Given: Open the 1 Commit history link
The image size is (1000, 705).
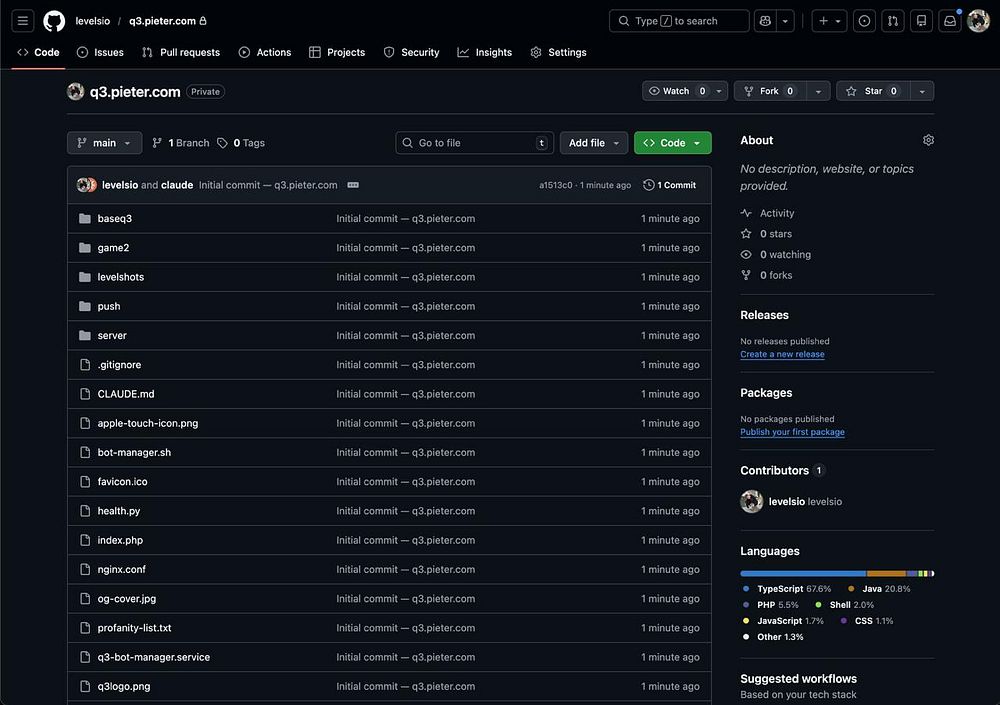Looking at the screenshot, I should (670, 185).
